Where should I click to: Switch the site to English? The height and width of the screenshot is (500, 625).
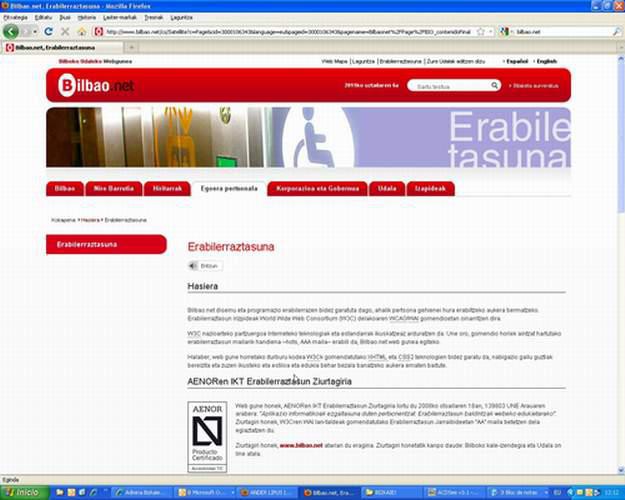[x=546, y=61]
